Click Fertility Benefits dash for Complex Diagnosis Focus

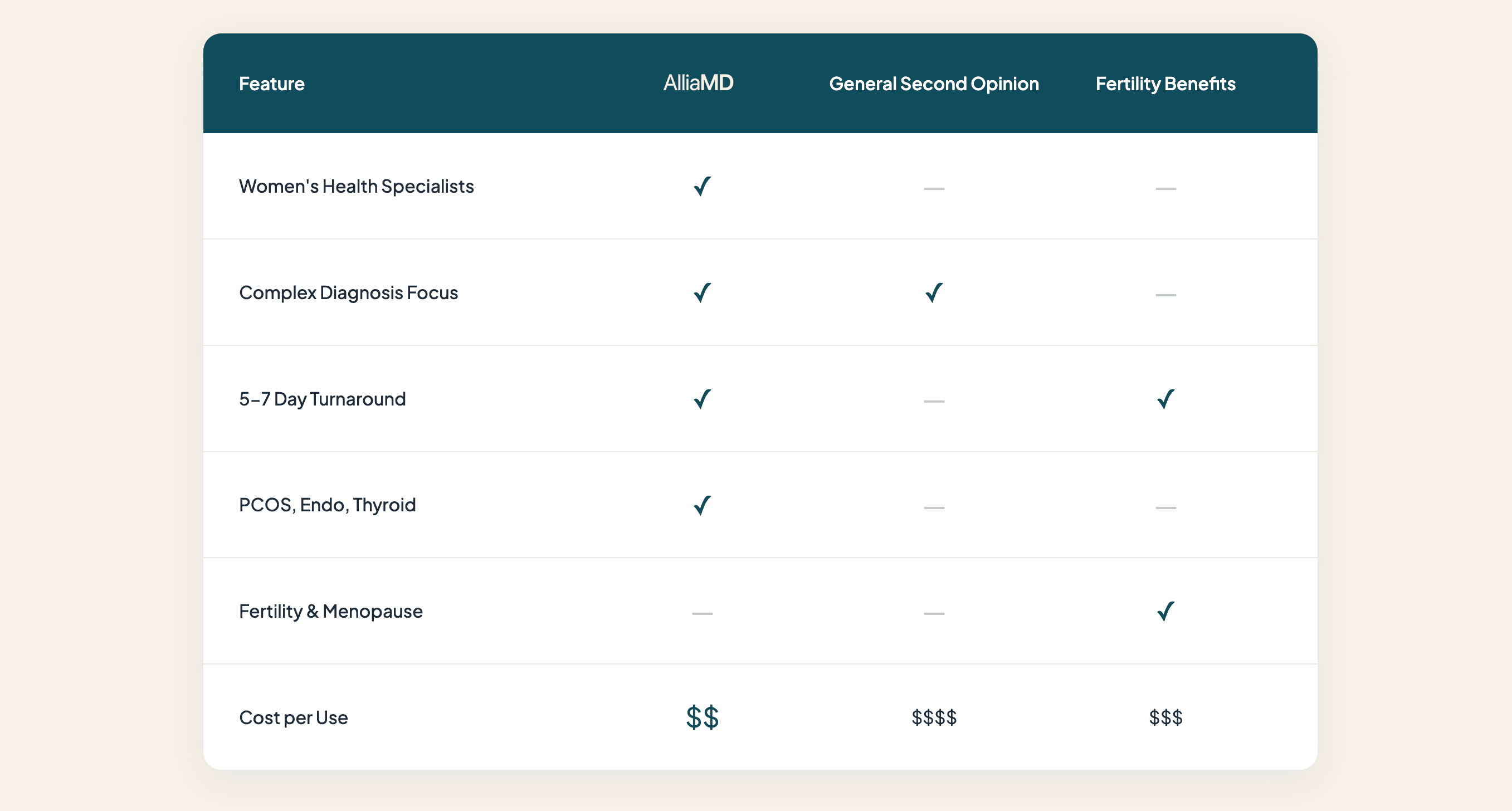point(1165,295)
